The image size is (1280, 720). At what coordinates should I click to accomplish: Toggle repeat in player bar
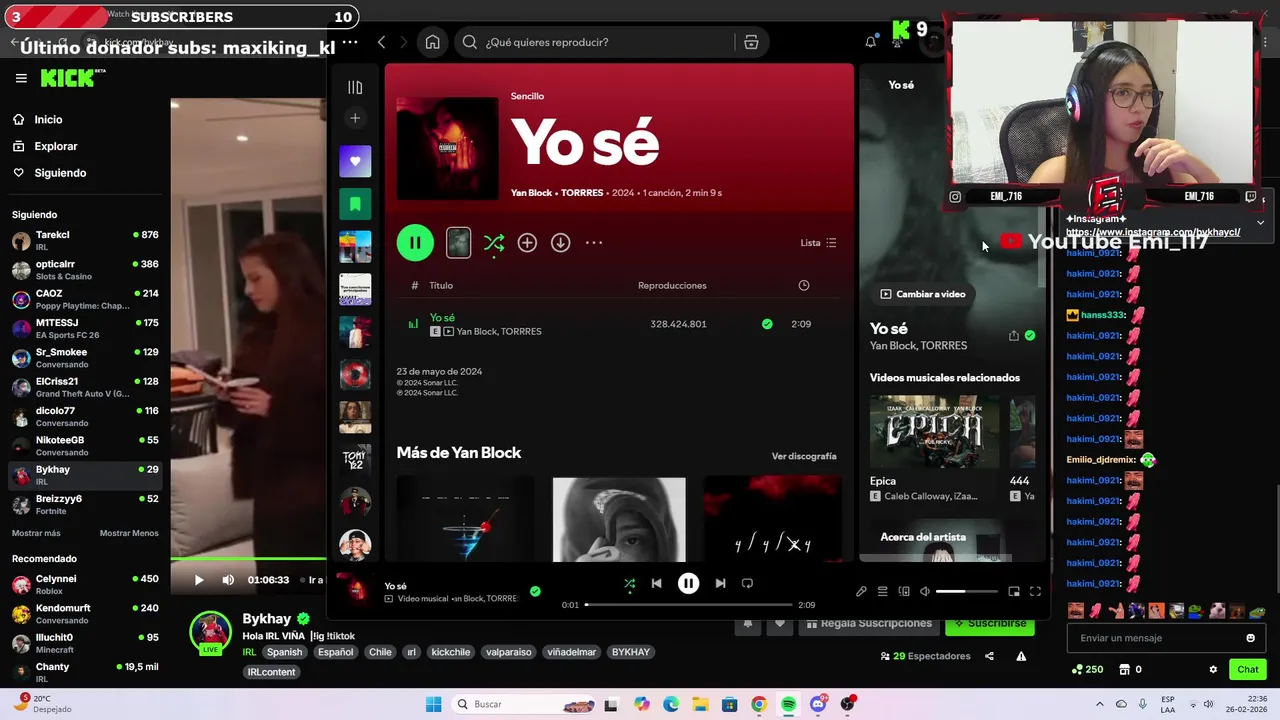[x=747, y=583]
